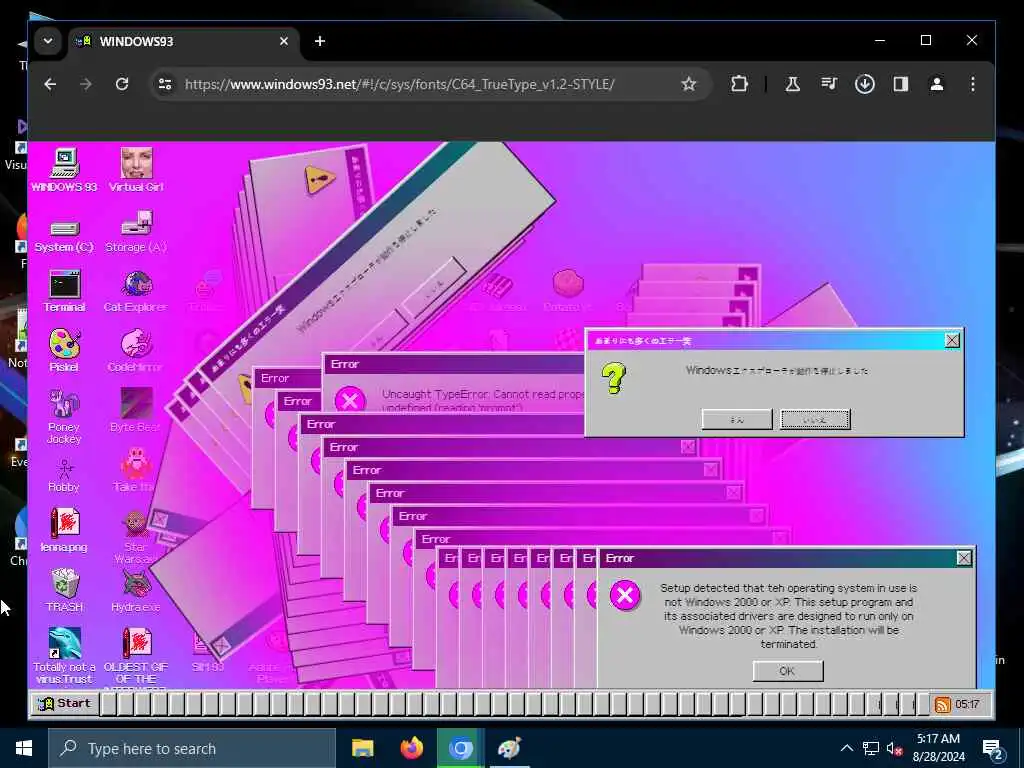Open File Explorer from the taskbar
This screenshot has height=768, width=1024.
[362, 748]
